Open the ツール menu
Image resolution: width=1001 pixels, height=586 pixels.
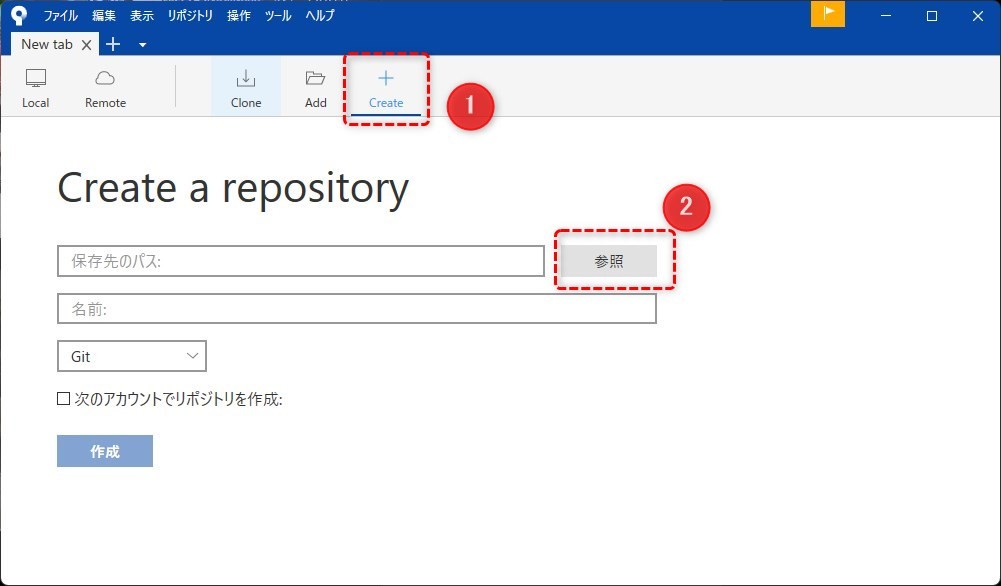tap(278, 15)
